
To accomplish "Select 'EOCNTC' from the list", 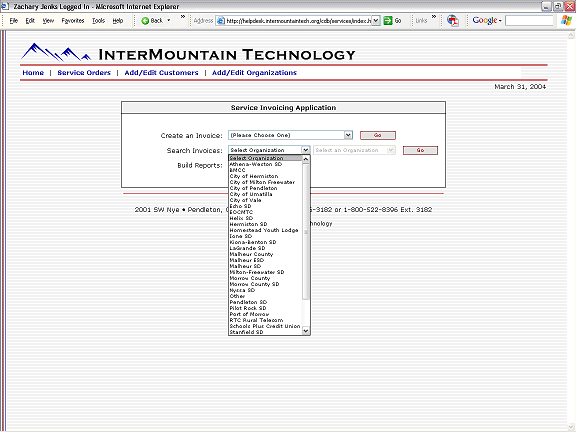I will (x=265, y=212).
